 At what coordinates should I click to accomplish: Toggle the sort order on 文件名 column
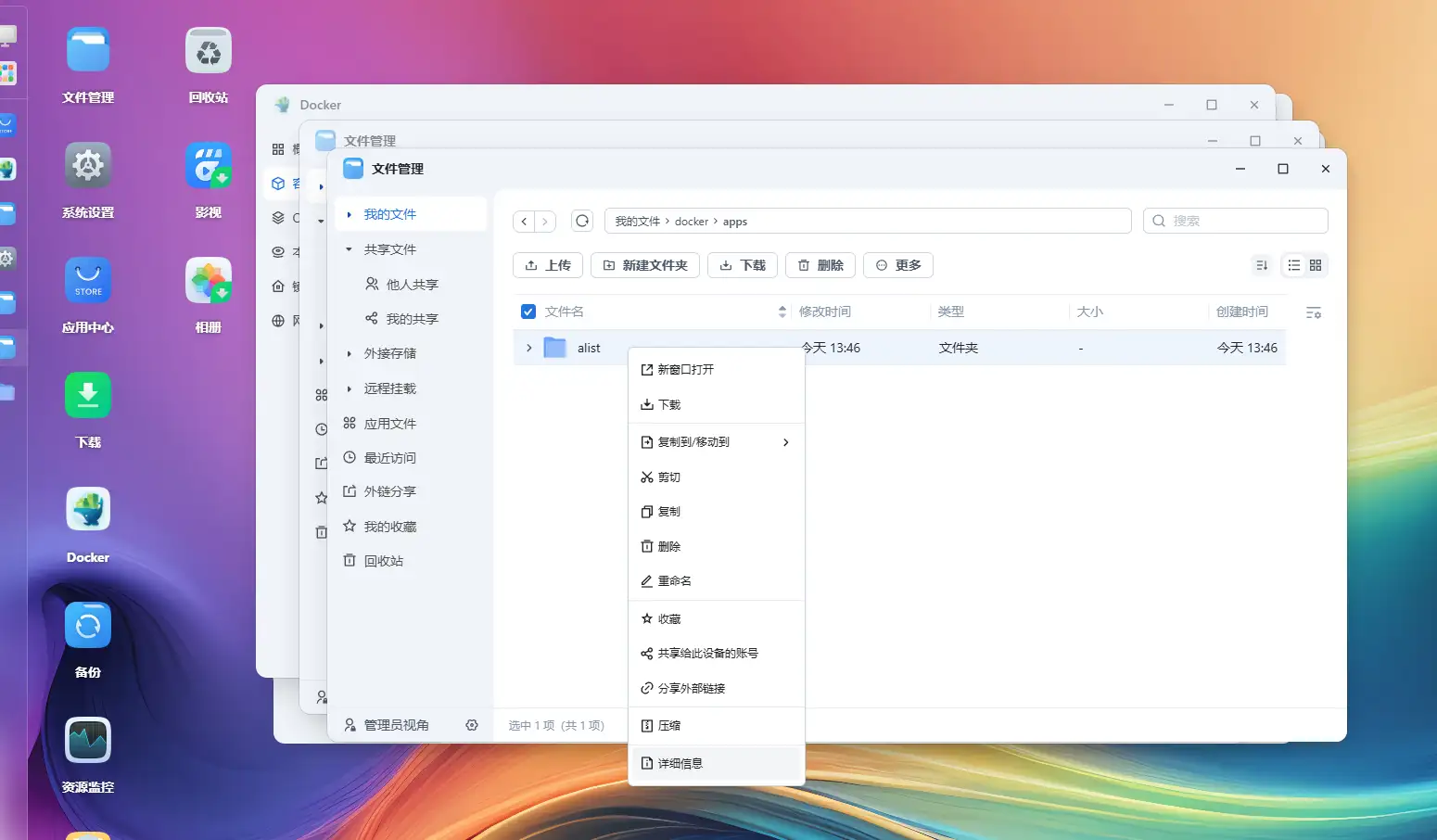[782, 312]
